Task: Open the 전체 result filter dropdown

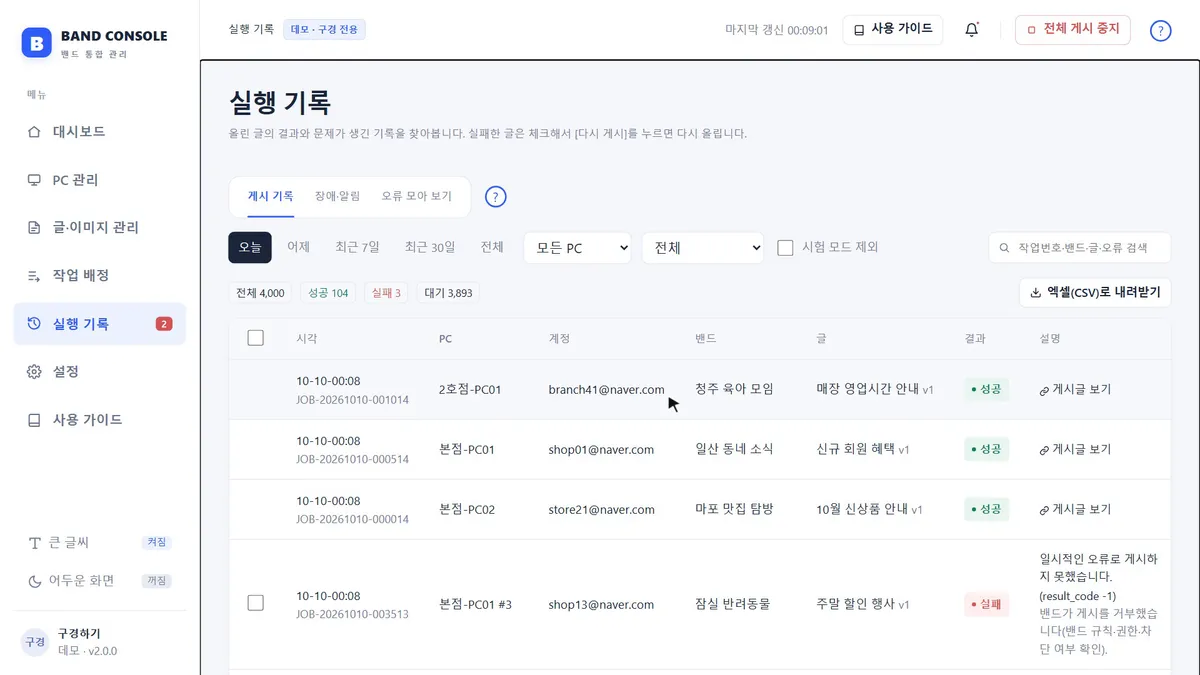Action: 703,248
